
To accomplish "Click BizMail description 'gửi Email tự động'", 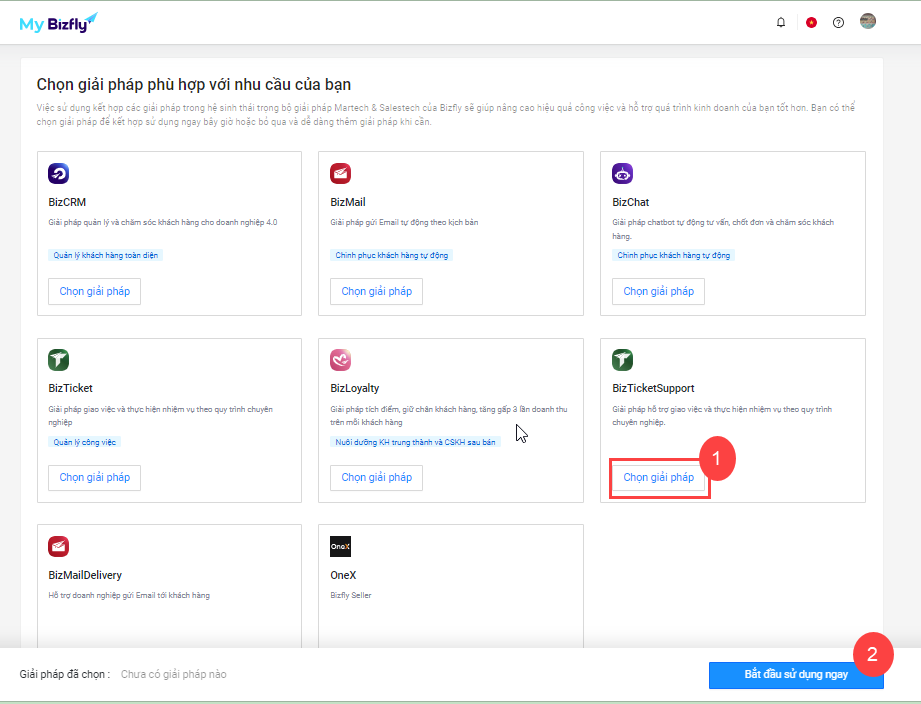I will click(404, 223).
